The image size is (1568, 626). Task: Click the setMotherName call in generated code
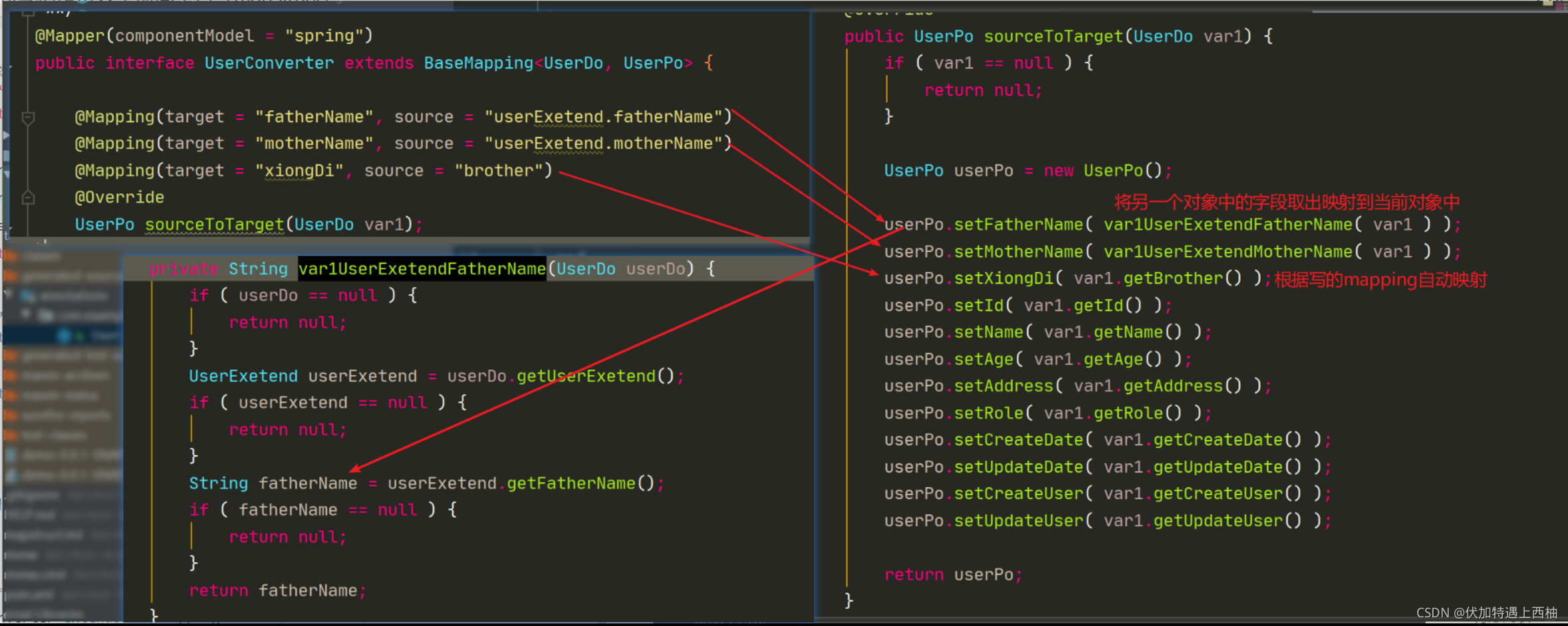click(1019, 252)
